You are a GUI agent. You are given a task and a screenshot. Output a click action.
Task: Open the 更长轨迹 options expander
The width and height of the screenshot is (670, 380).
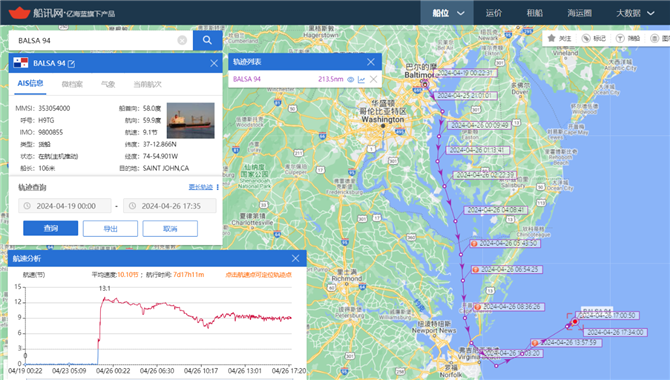point(217,187)
